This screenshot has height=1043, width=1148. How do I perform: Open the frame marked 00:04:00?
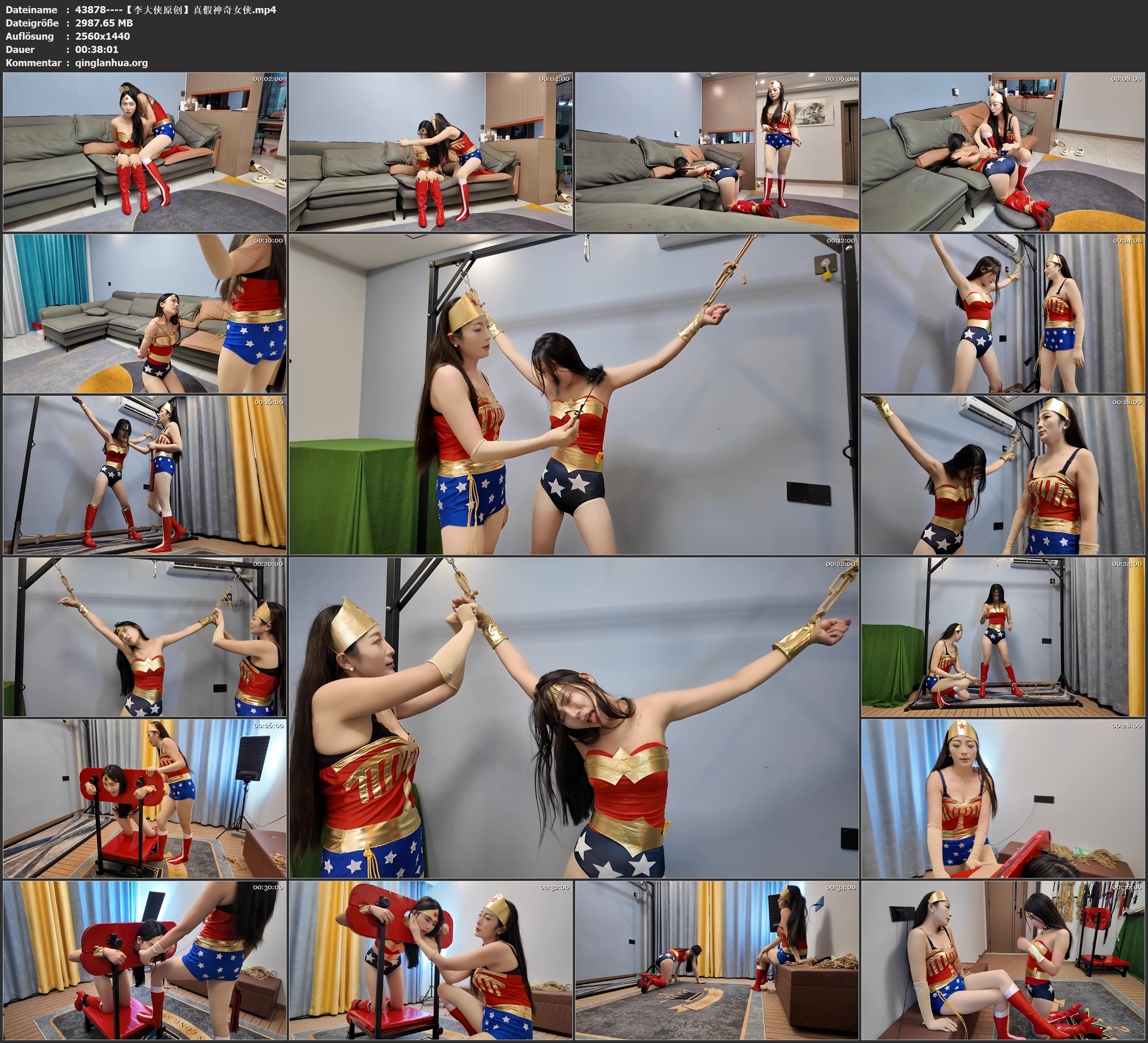[430, 151]
